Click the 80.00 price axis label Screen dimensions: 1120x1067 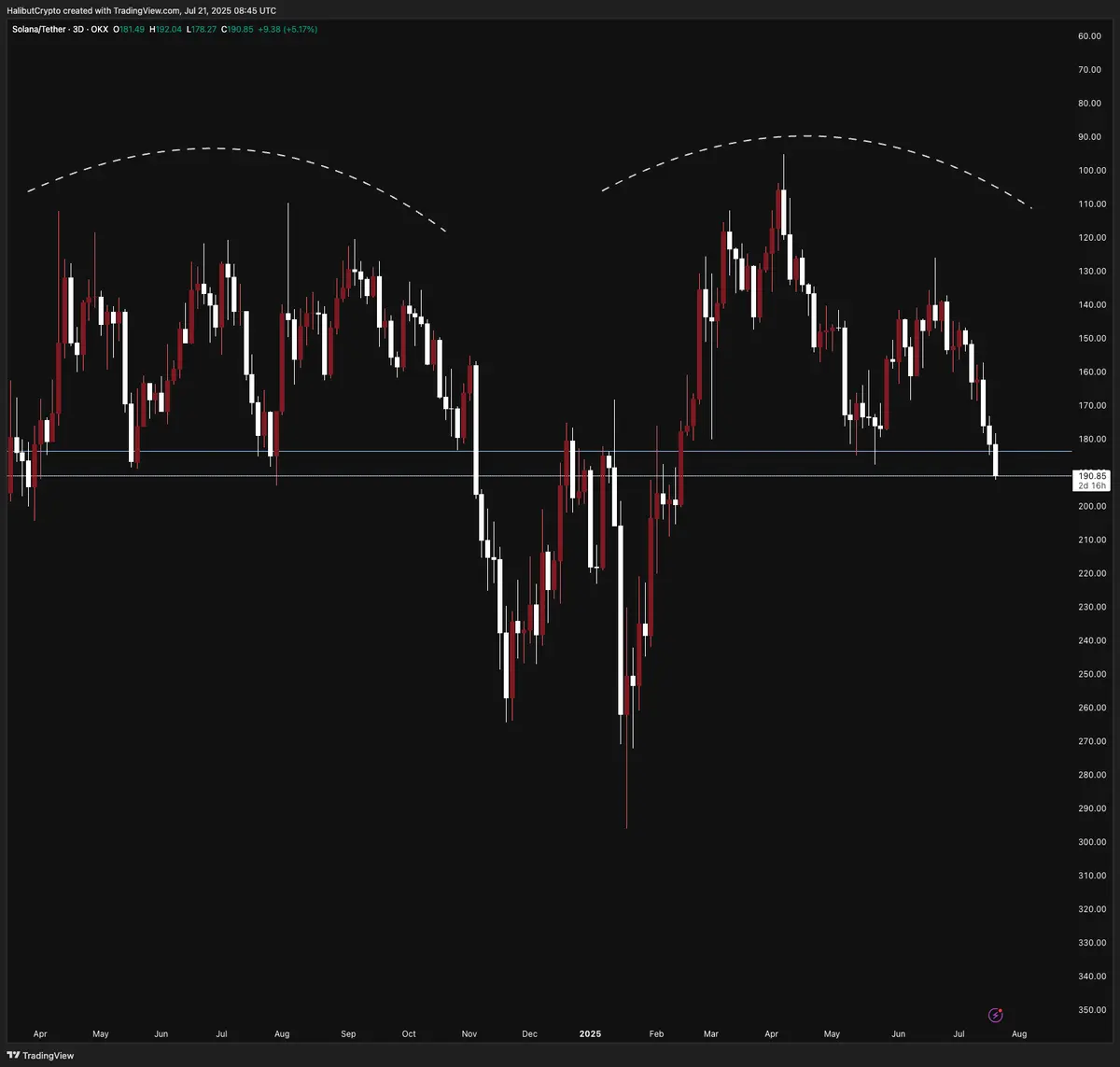1091,103
